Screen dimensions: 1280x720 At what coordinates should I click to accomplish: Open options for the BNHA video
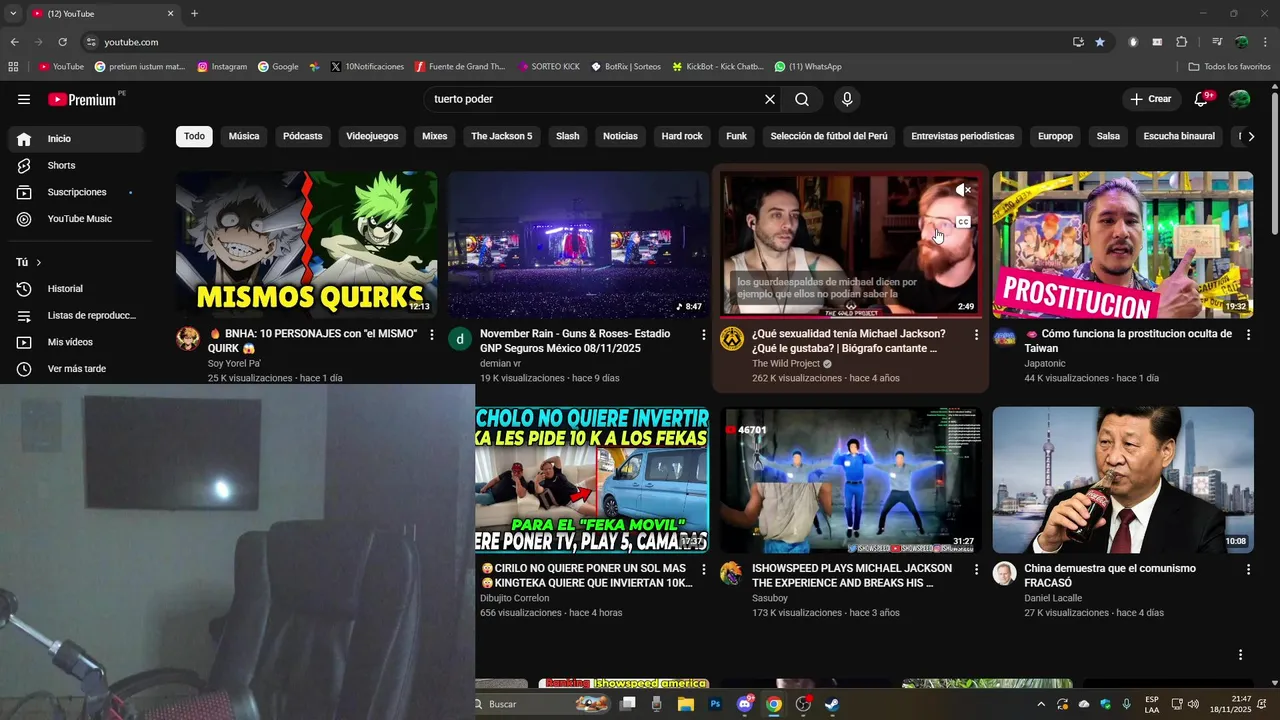pyautogui.click(x=432, y=335)
